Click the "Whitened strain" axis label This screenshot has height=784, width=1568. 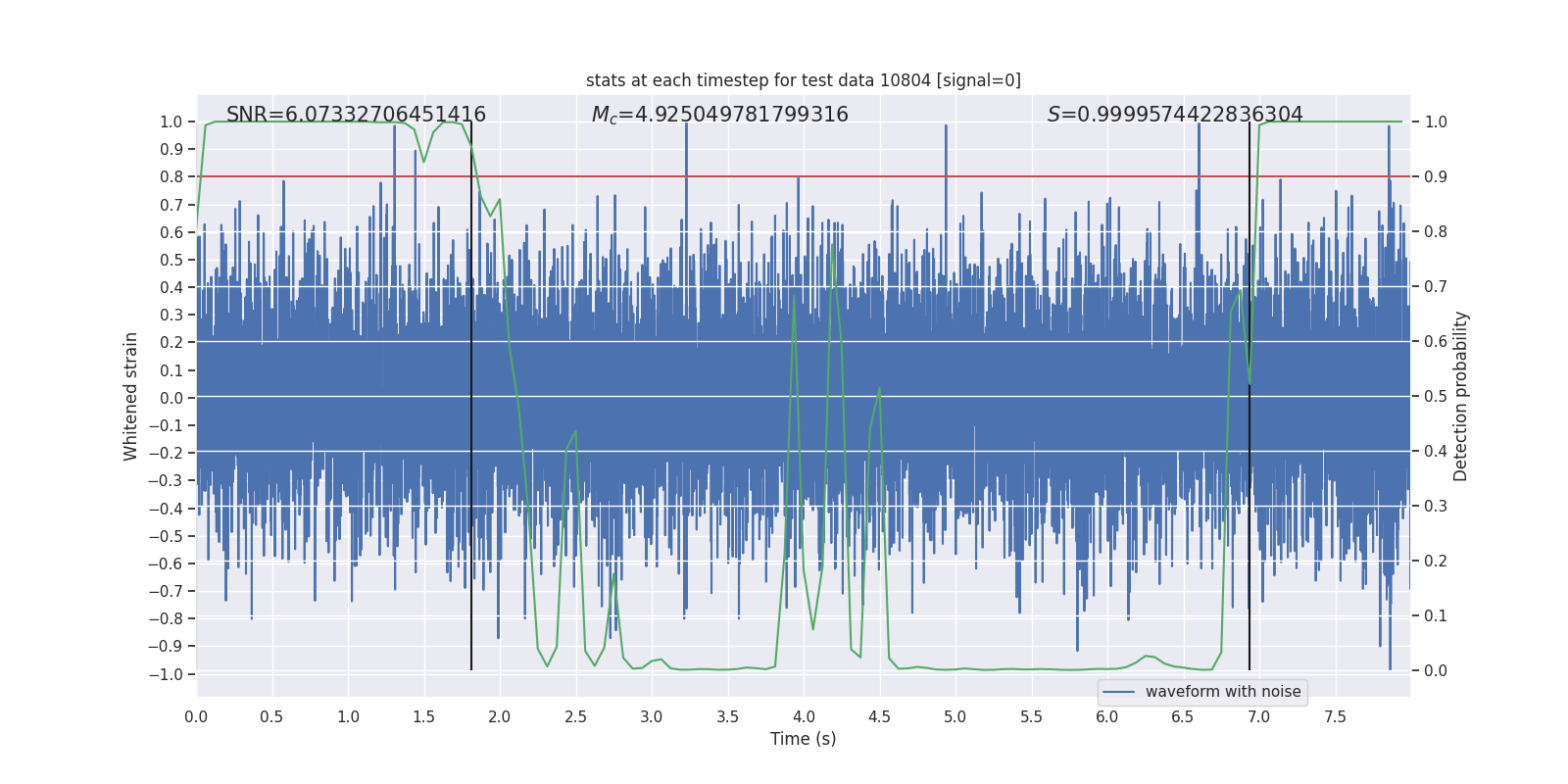[x=131, y=396]
